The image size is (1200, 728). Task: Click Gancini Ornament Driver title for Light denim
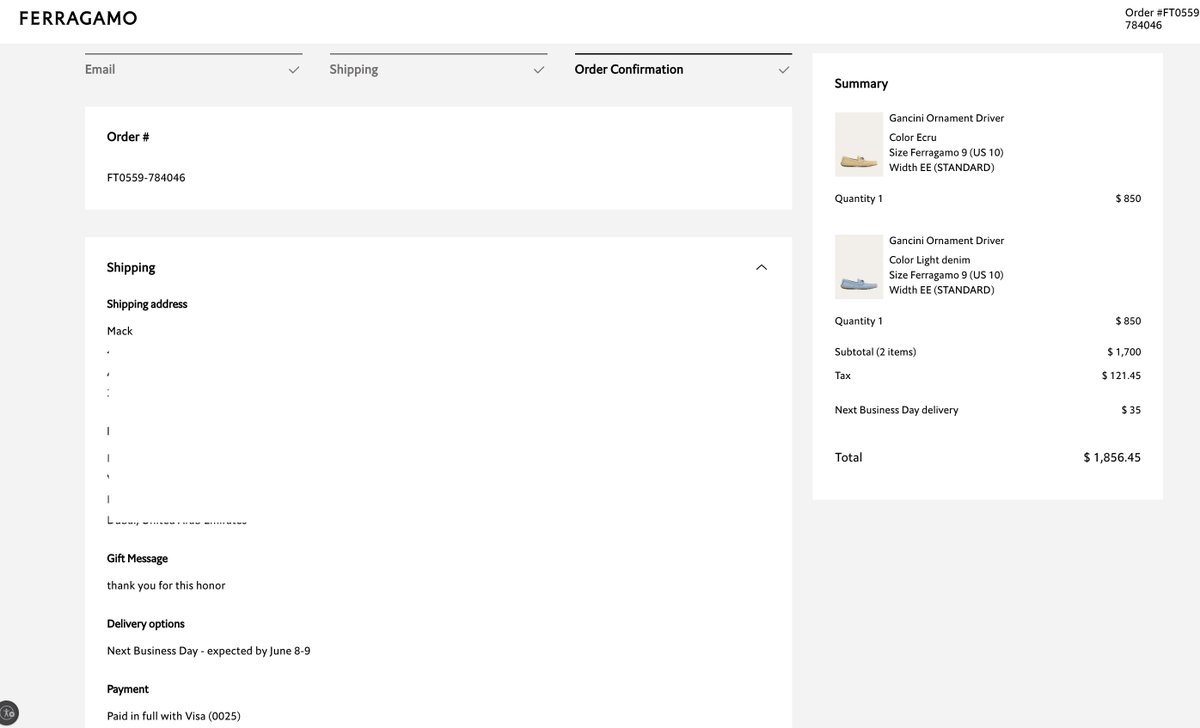(x=946, y=241)
